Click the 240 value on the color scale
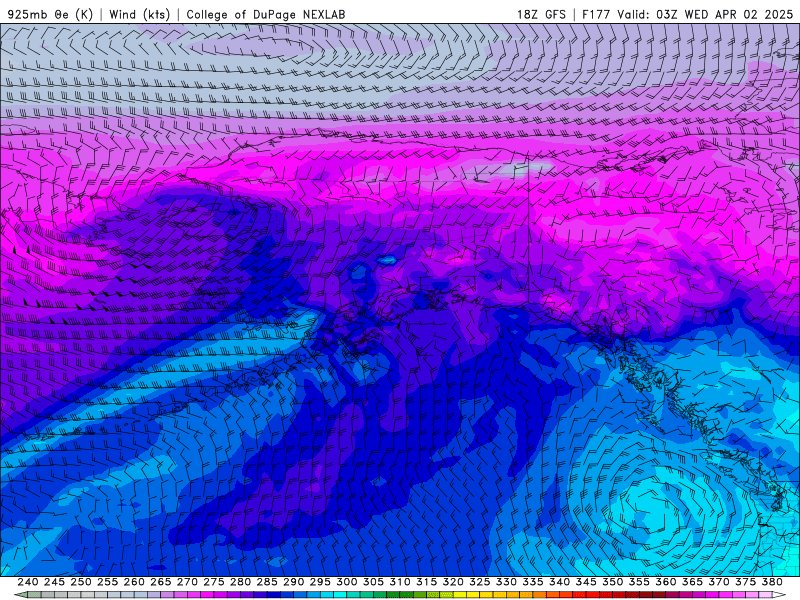The height and width of the screenshot is (600, 800). (28, 582)
